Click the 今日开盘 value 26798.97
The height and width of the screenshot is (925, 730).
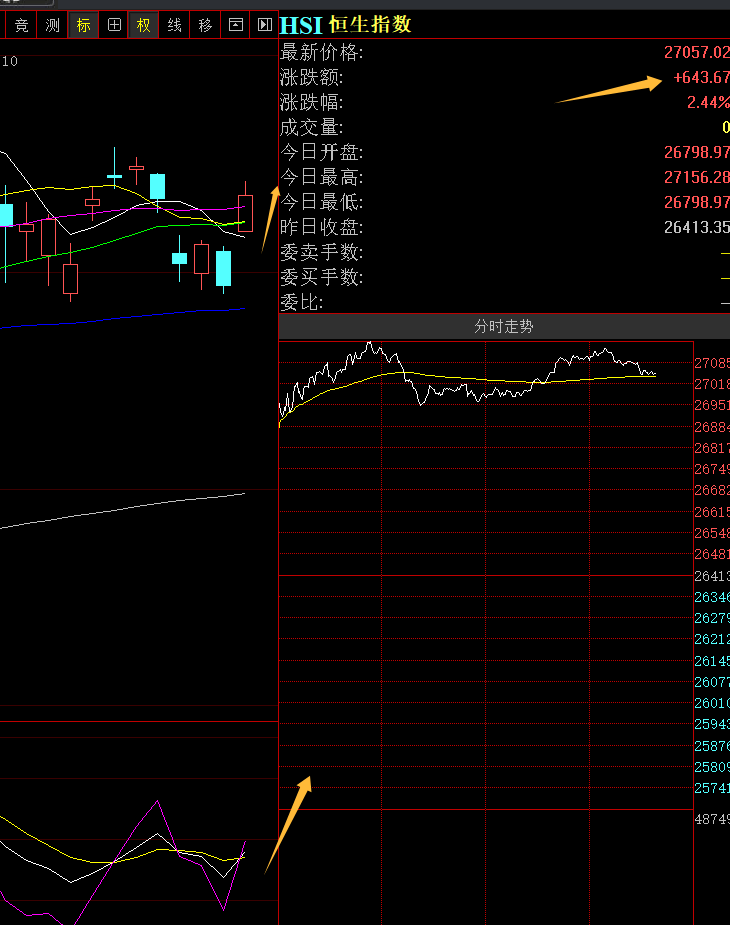pos(696,153)
